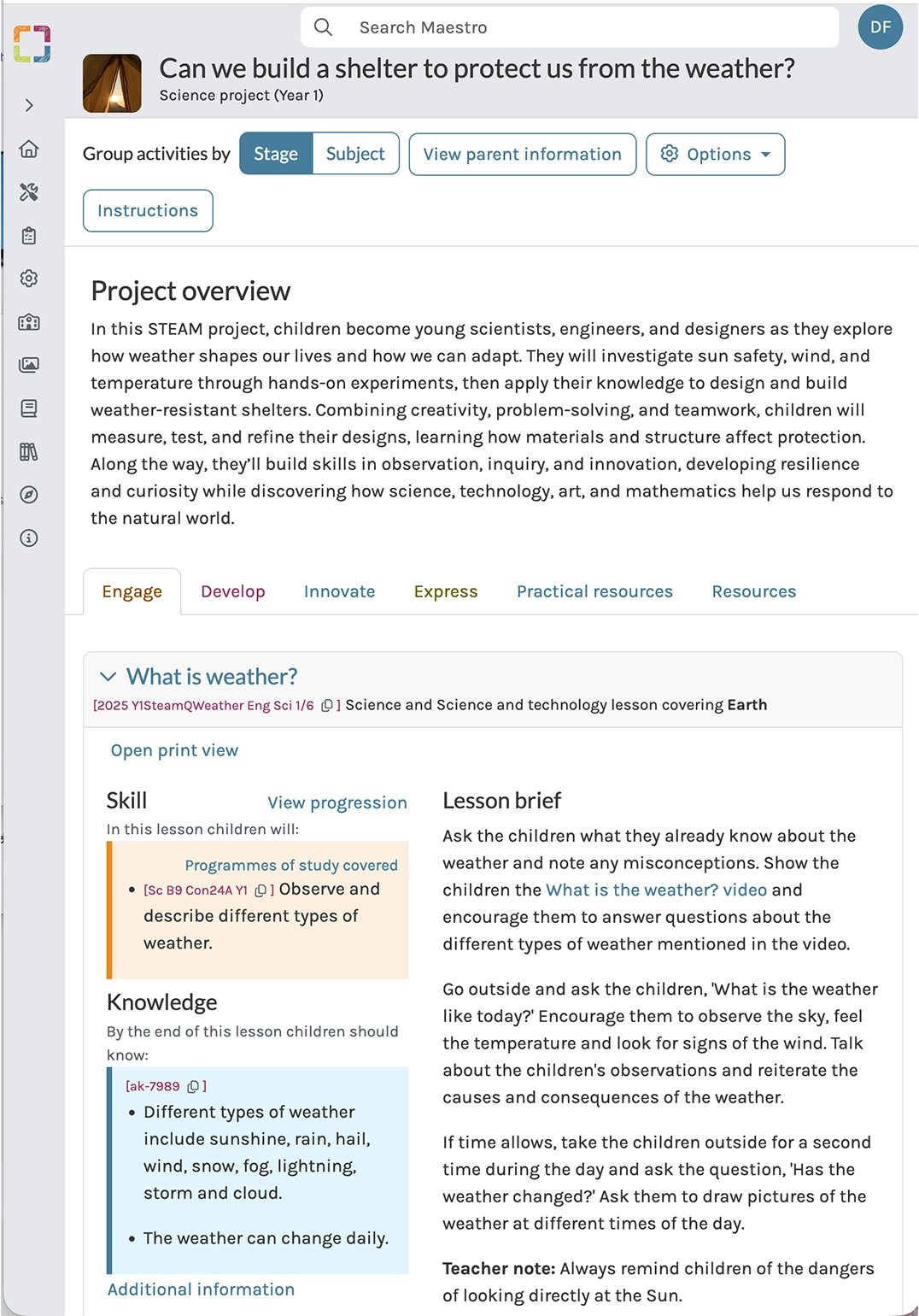
Task: Group activities by Subject
Action: pyautogui.click(x=355, y=154)
